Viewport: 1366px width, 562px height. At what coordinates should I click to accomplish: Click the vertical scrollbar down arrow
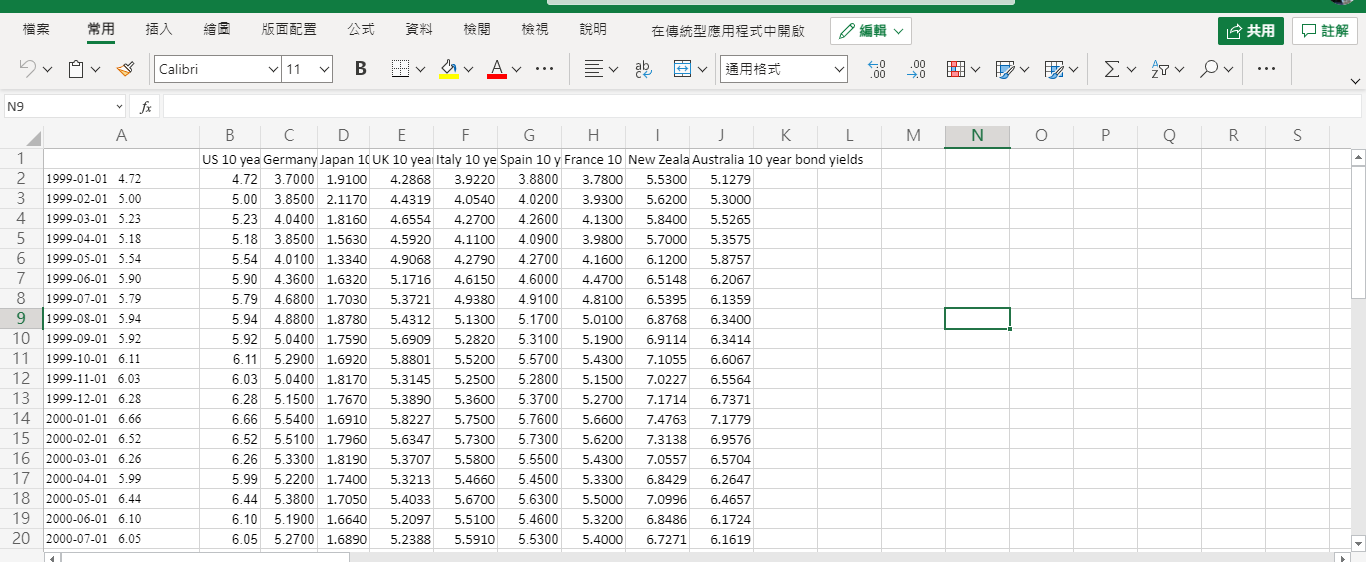1358,542
